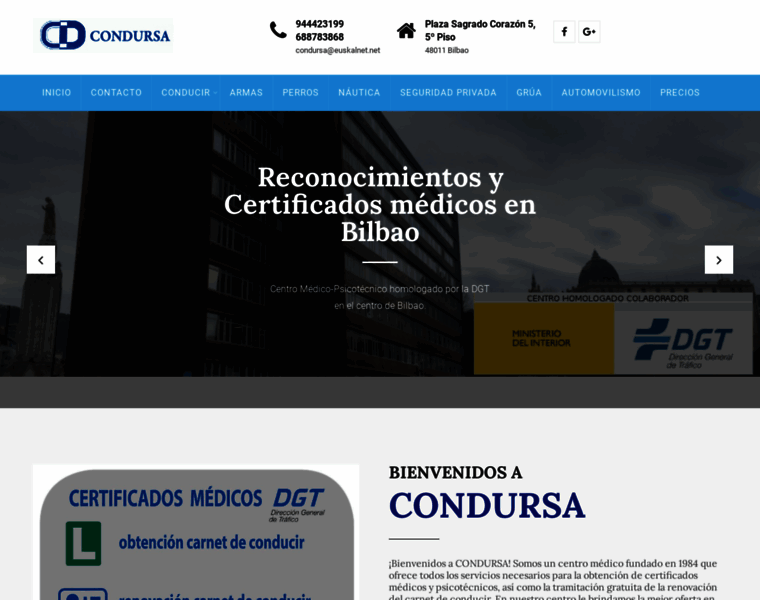Click the phone number 688783868
The image size is (760, 600).
click(x=319, y=37)
